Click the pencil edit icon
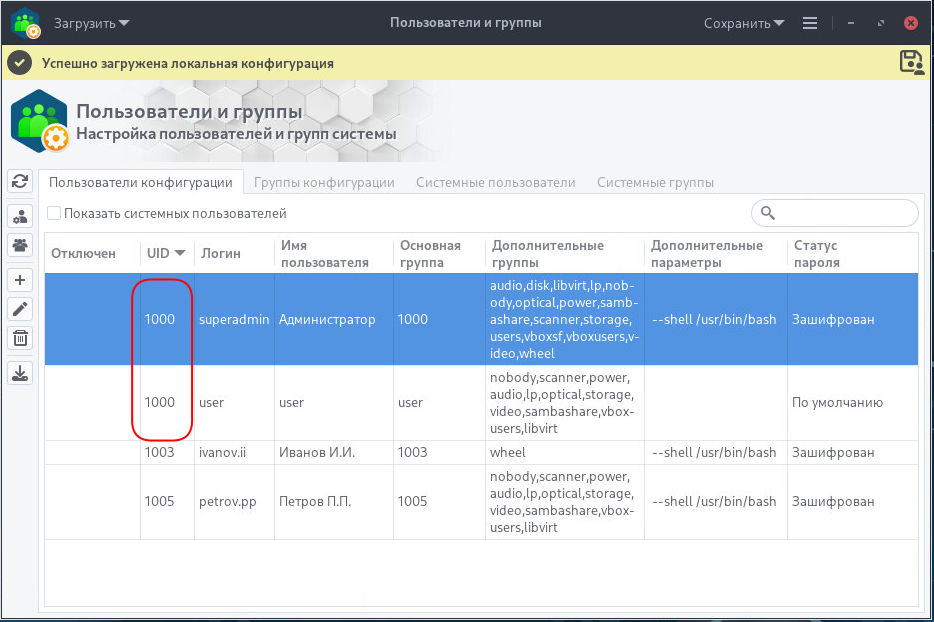The width and height of the screenshot is (934, 622). click(x=20, y=309)
